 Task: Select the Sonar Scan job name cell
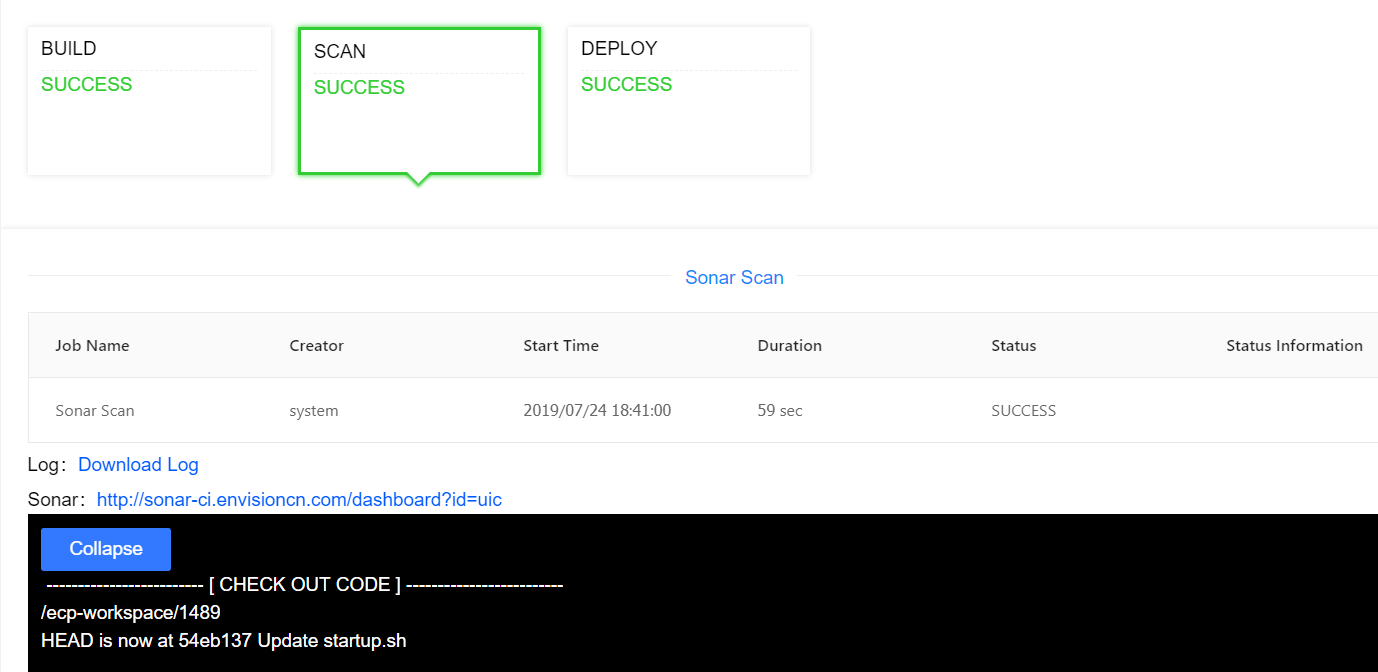(x=95, y=411)
